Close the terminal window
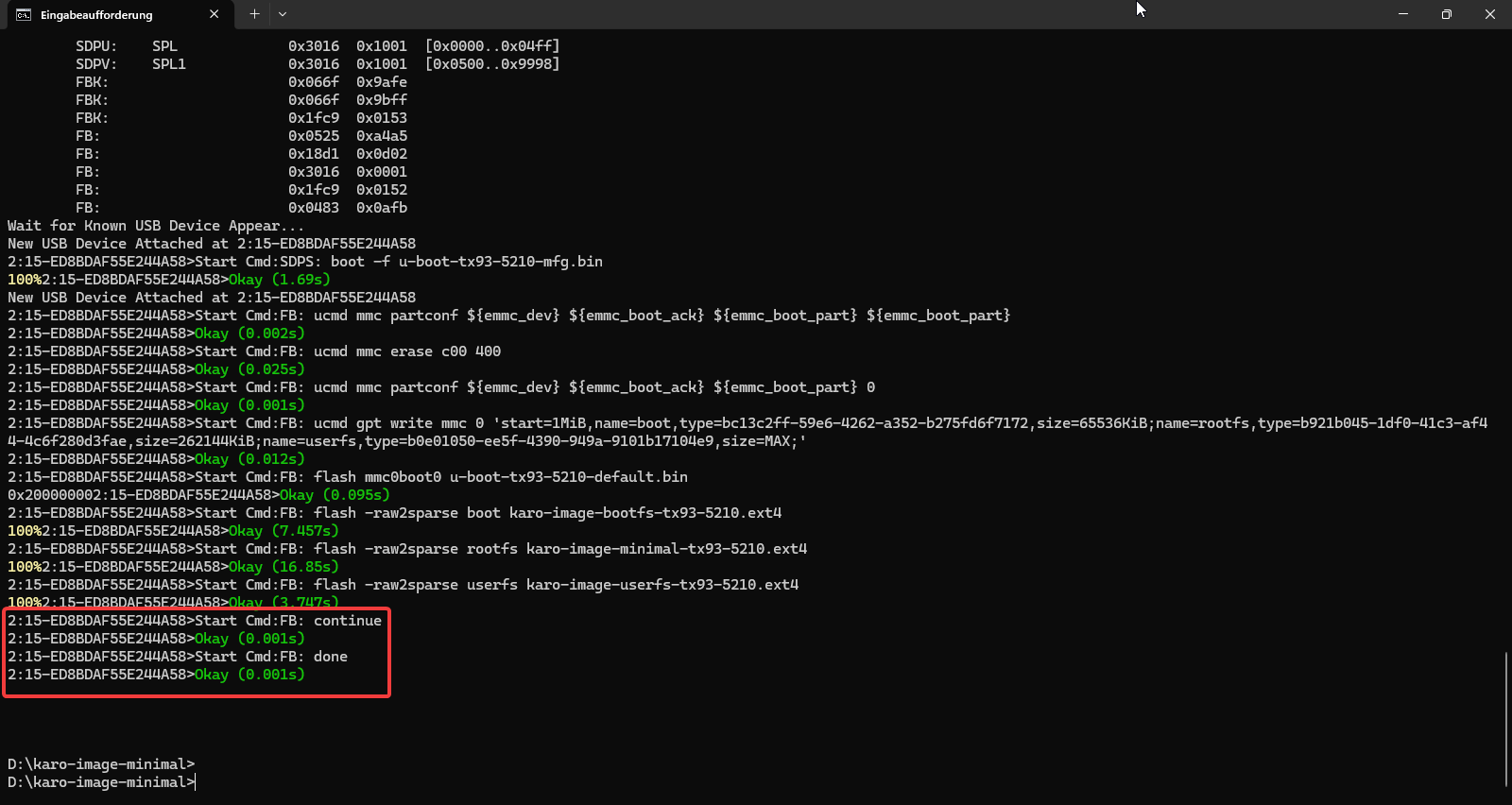 point(1489,14)
